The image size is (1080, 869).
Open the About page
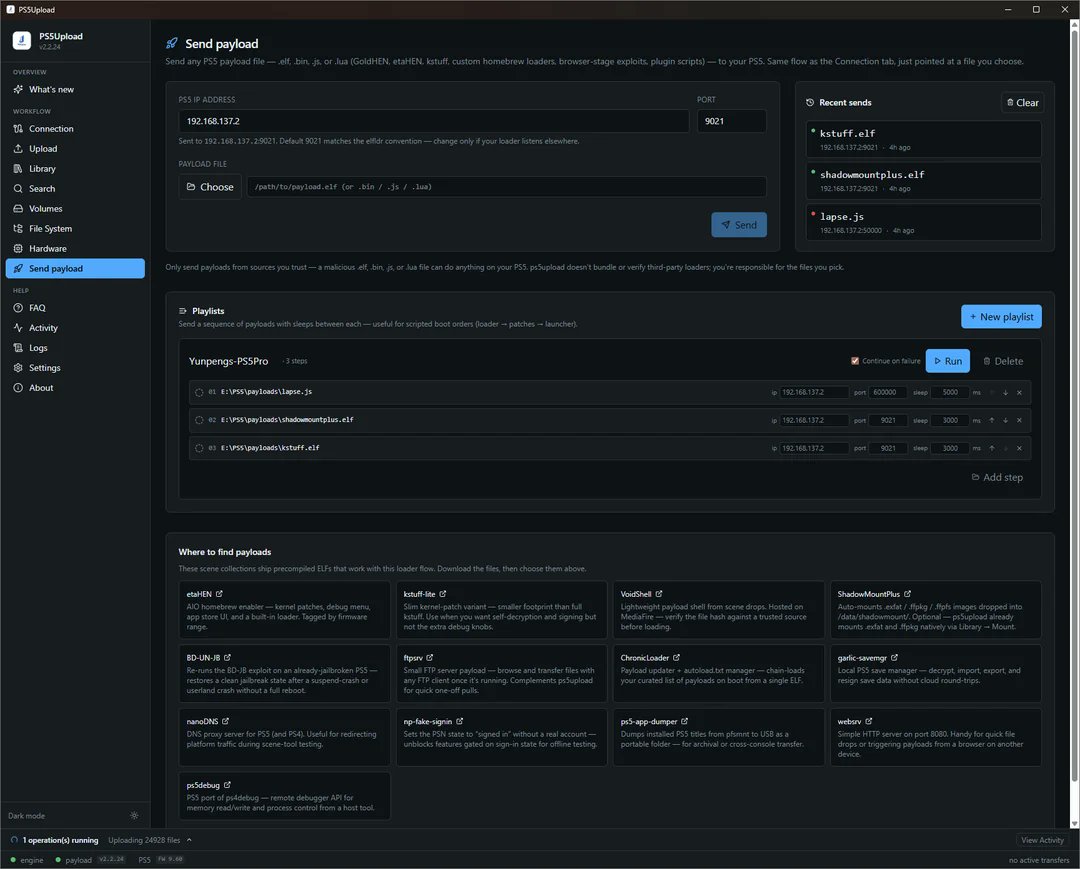tap(75, 388)
